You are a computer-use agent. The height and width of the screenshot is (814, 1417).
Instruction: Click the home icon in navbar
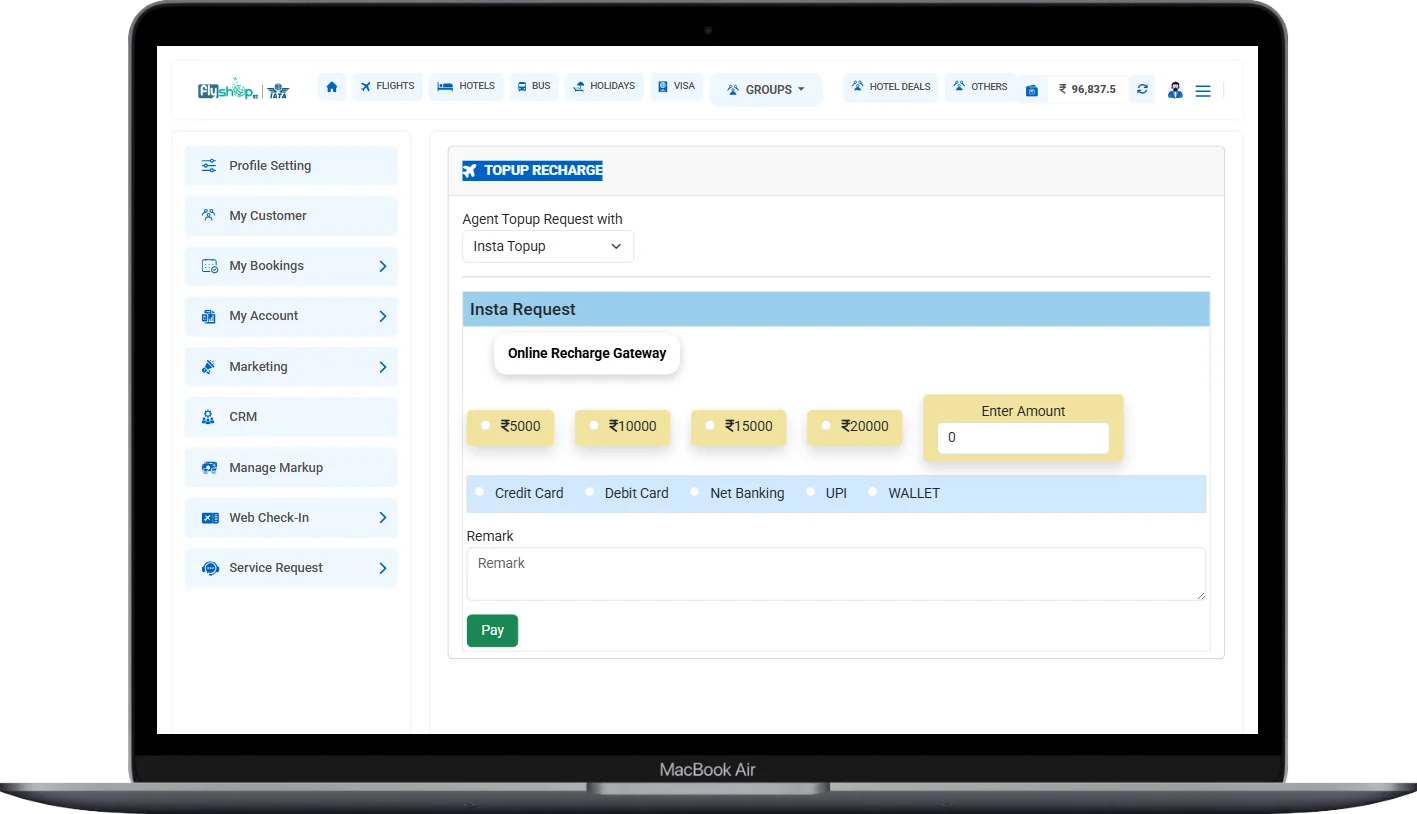coord(332,87)
